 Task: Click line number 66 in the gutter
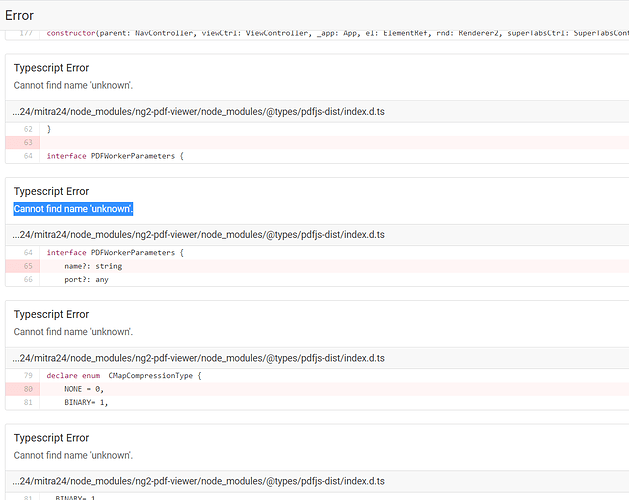(x=28, y=279)
